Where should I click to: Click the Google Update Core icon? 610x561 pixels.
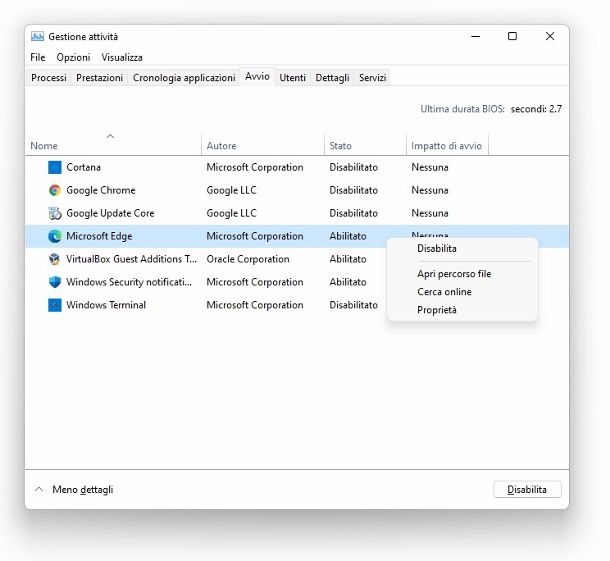(54, 213)
